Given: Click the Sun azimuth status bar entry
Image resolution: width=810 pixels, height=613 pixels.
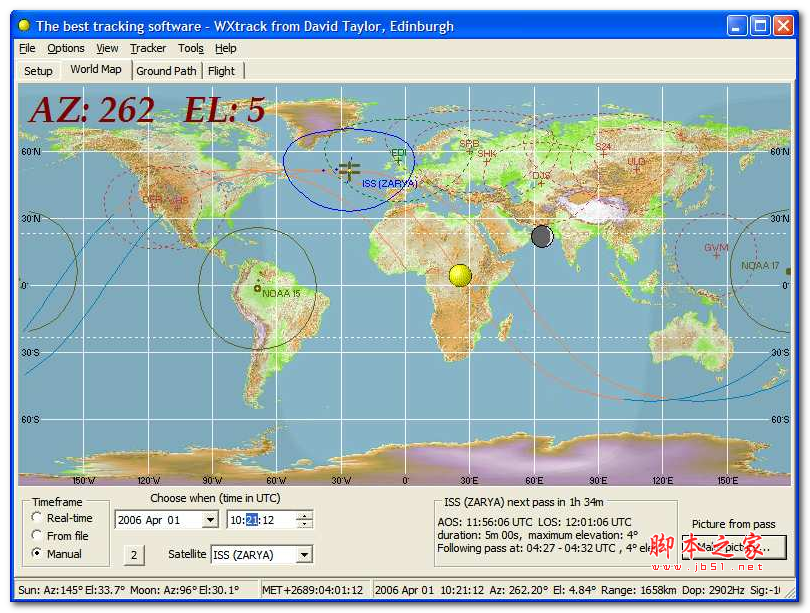Looking at the screenshot, I should pyautogui.click(x=72, y=590).
